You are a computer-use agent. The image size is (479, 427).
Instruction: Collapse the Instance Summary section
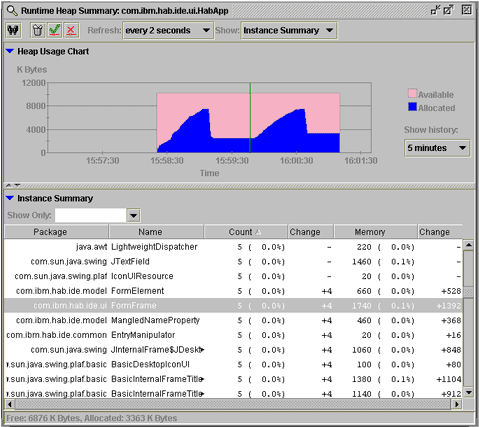point(10,198)
